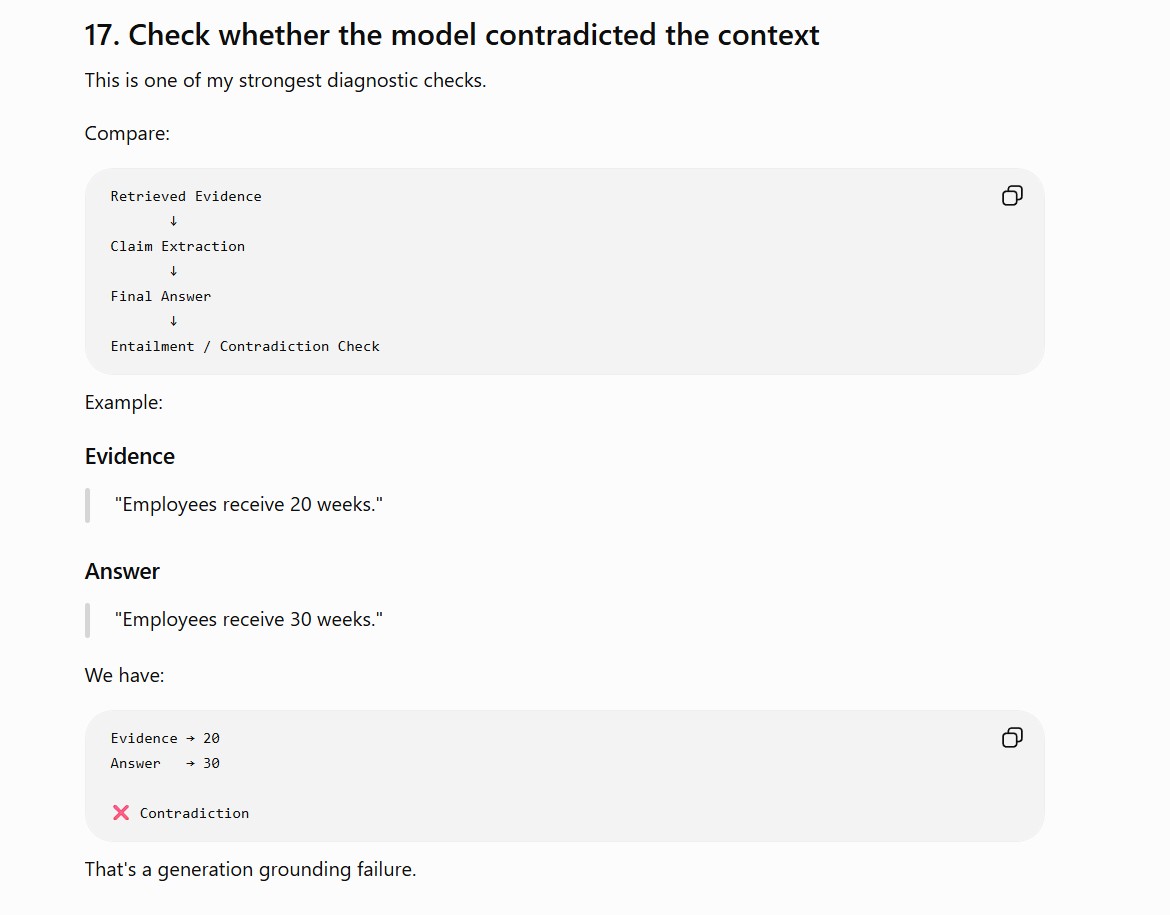Click 'This is one of my strongest diagnostic checks.'
Screen dimensions: 1170x915
tap(285, 81)
